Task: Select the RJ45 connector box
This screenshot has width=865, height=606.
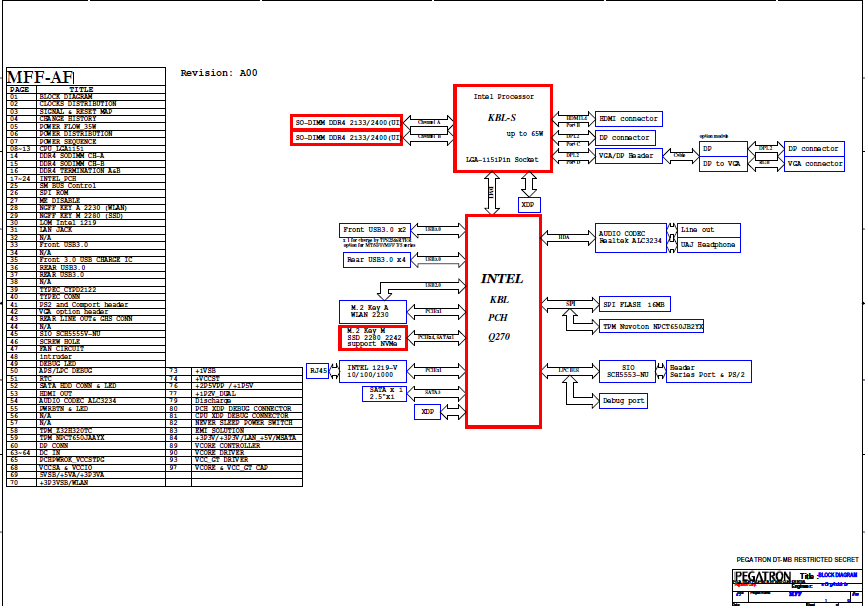Action: [x=318, y=371]
